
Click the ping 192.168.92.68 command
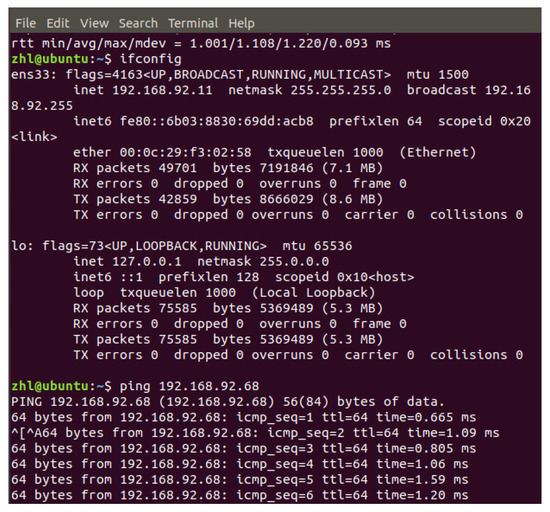click(189, 386)
